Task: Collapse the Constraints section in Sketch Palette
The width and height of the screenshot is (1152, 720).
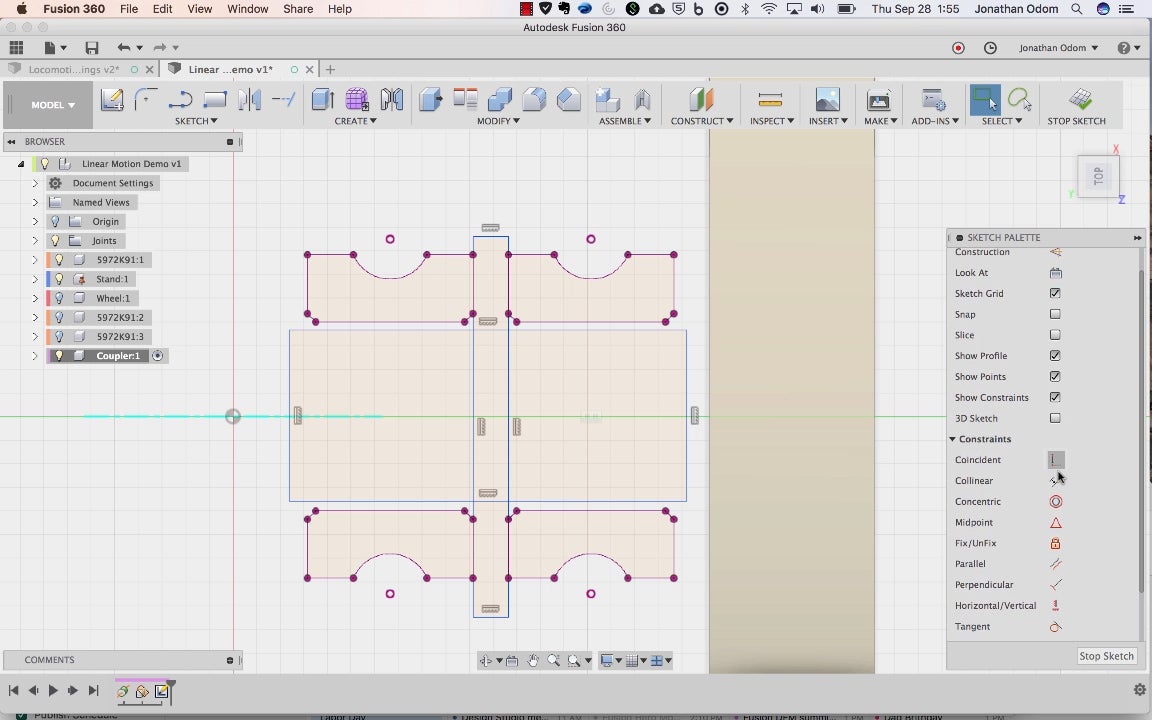Action: click(953, 439)
